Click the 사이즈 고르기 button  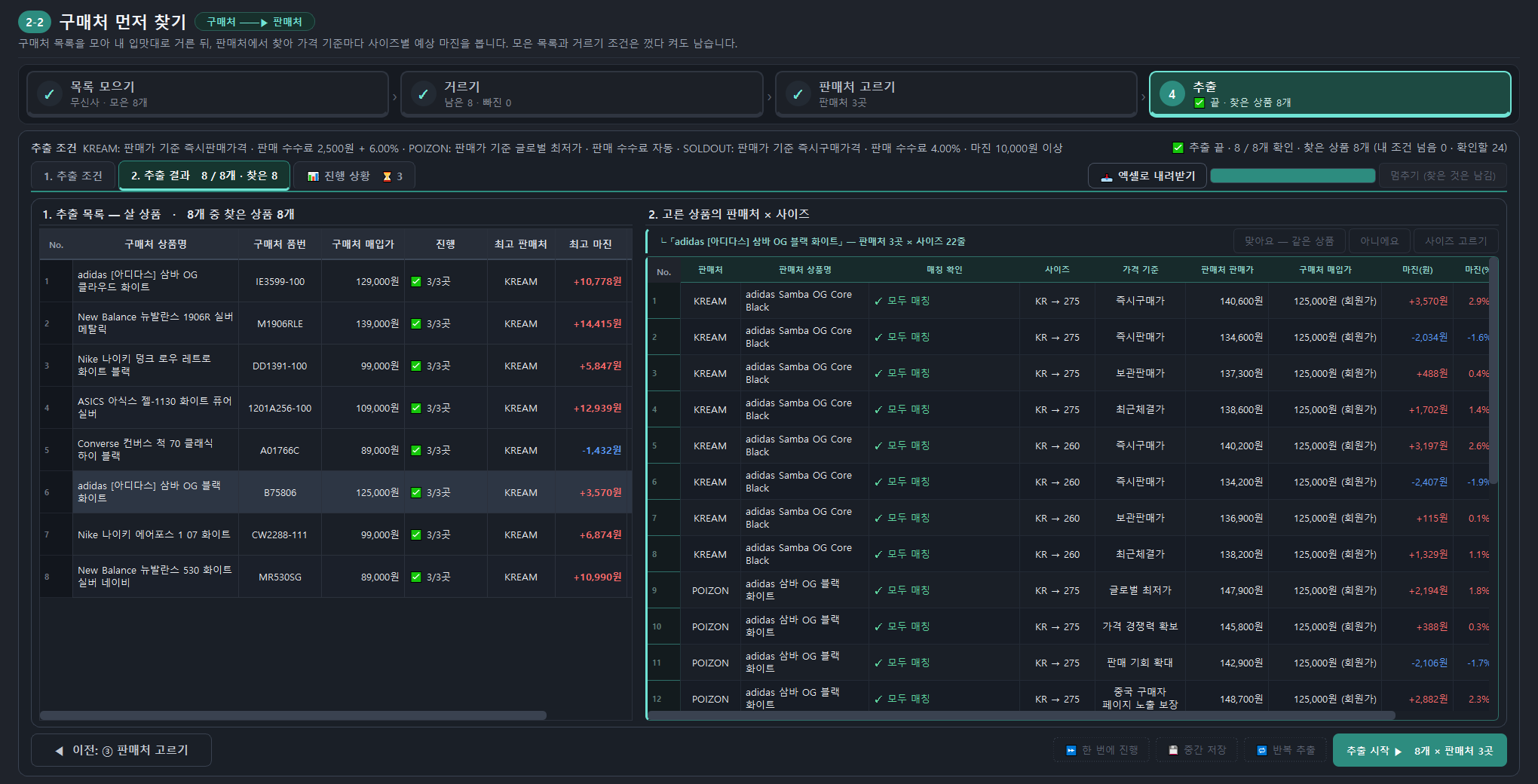(1456, 241)
